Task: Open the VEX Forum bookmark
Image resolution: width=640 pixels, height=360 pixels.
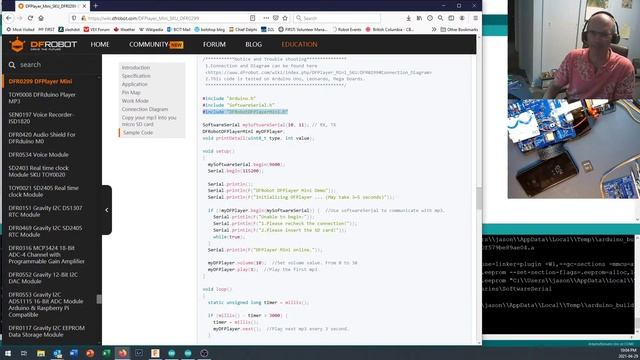Action: [x=97, y=29]
